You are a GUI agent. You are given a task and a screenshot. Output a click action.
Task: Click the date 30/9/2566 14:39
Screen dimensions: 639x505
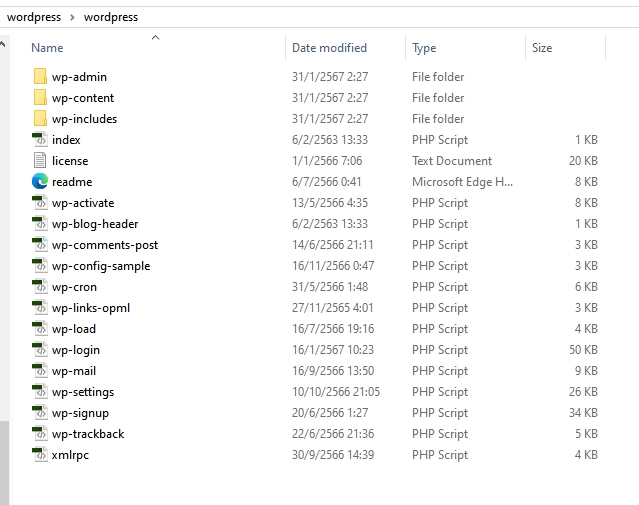[333, 454]
